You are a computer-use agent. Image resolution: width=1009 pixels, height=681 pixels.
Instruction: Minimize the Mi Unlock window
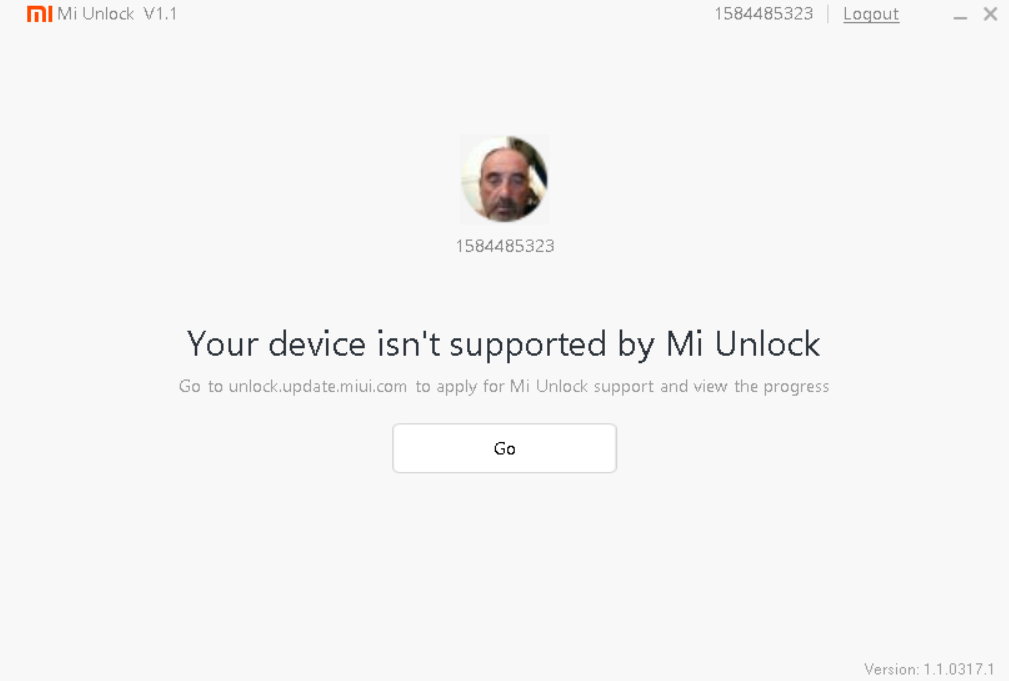coord(960,17)
